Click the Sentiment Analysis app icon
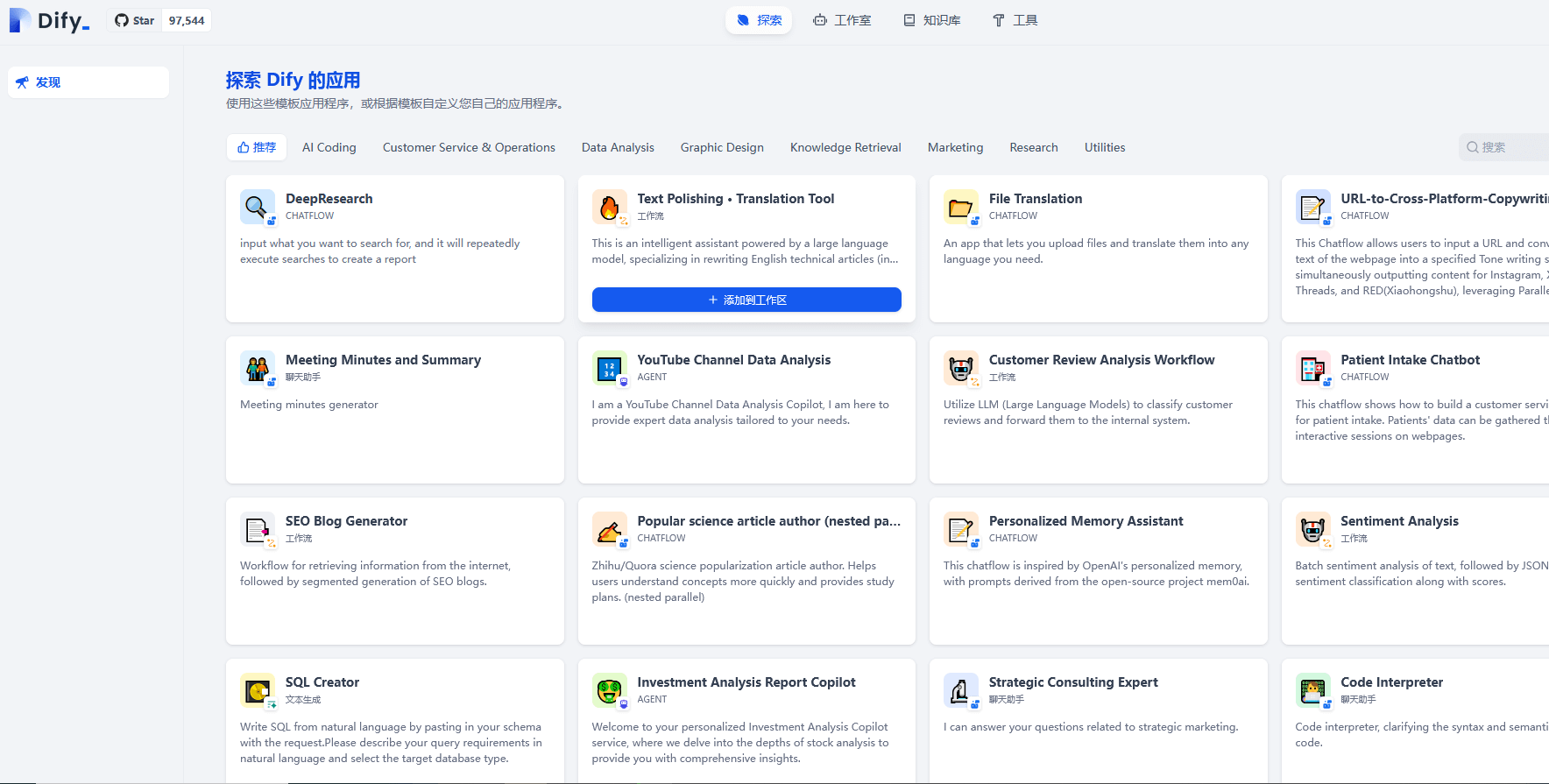This screenshot has width=1549, height=784. click(x=1312, y=529)
